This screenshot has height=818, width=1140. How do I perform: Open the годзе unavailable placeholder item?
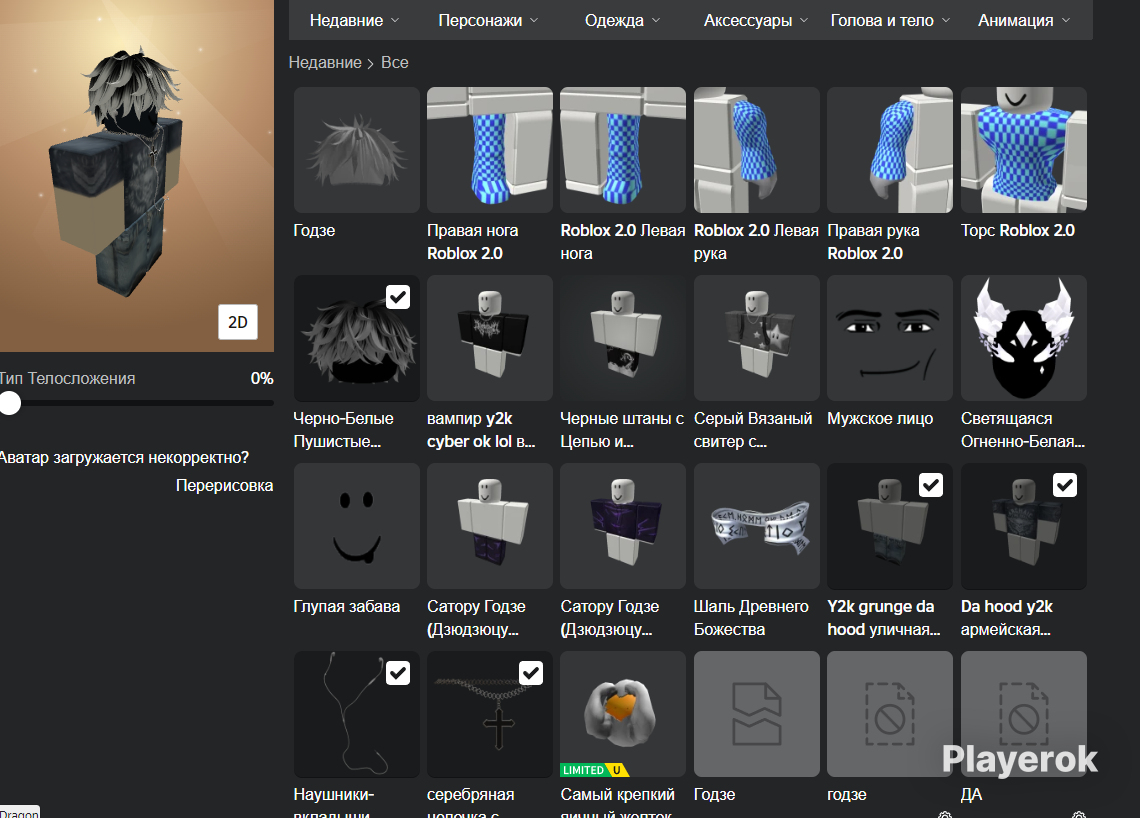click(890, 714)
